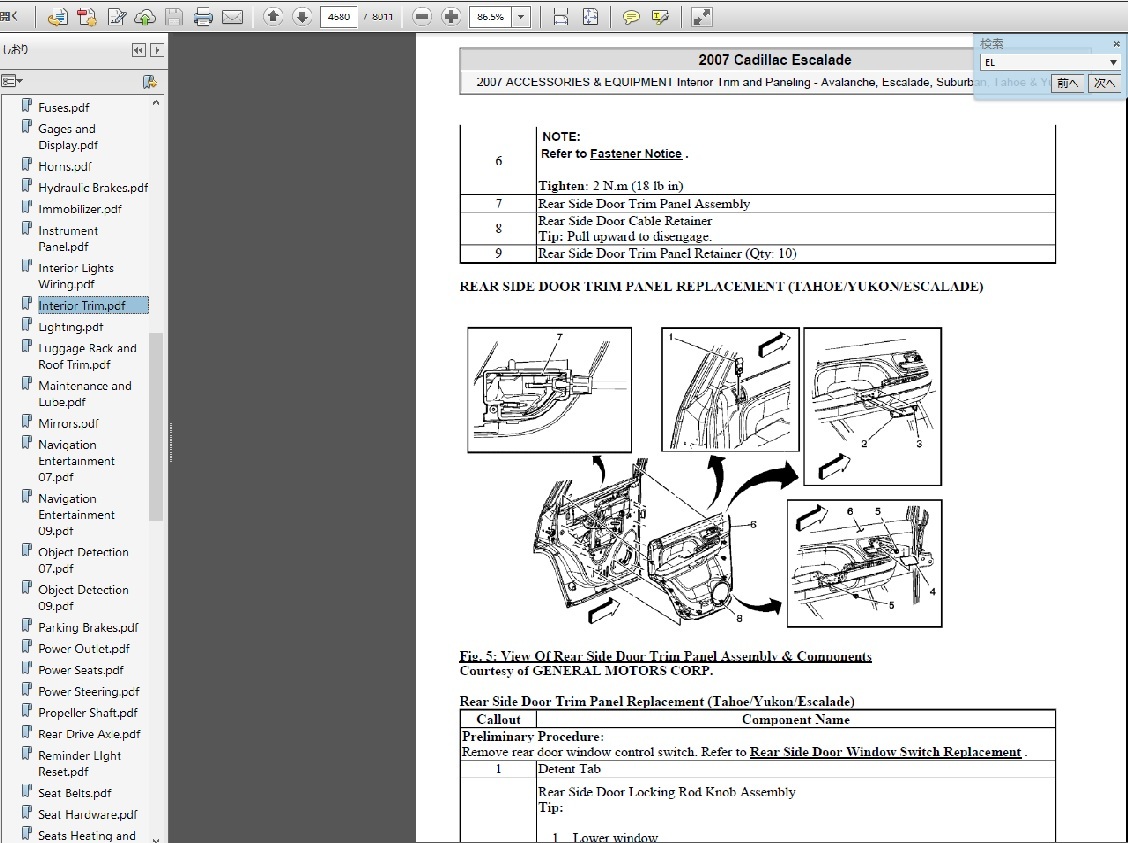
Task: Select the highlight text tool
Action: tap(660, 17)
